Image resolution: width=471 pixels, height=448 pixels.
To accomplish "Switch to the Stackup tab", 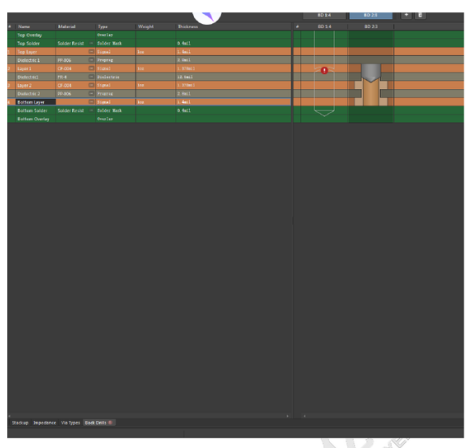I will coord(20,423).
